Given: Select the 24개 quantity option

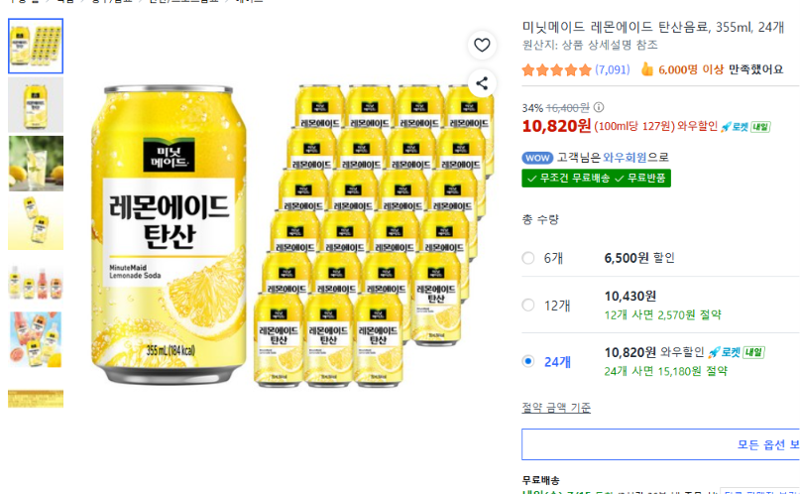Looking at the screenshot, I should tap(528, 361).
